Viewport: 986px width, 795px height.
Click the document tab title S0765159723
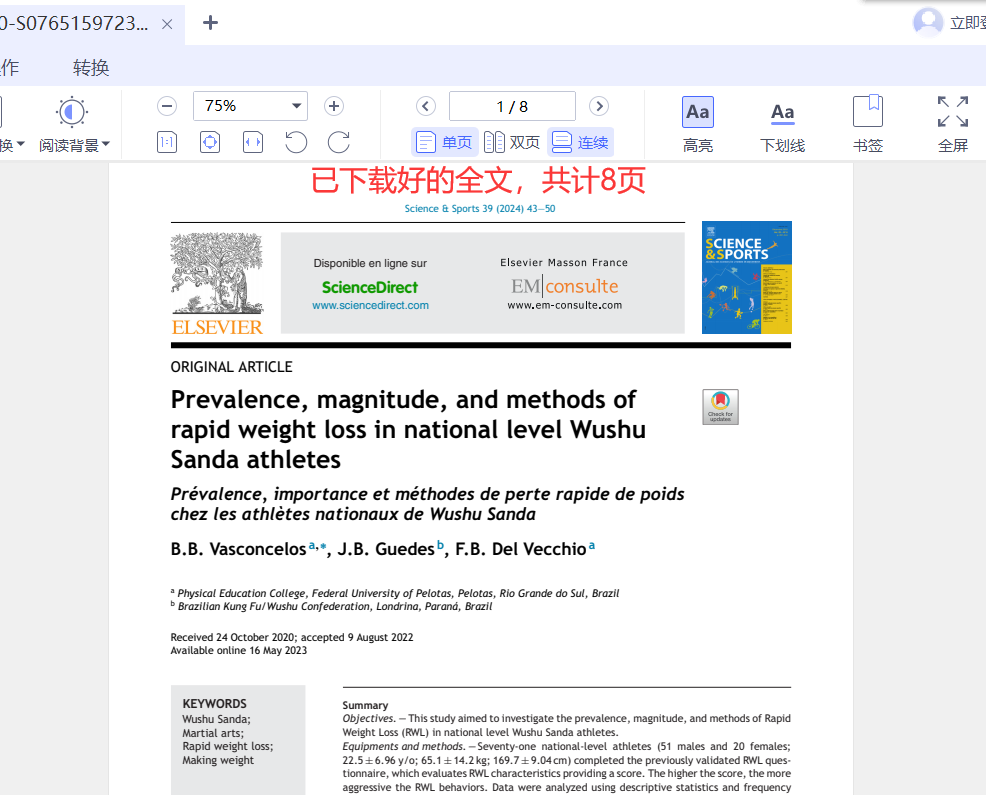74,23
